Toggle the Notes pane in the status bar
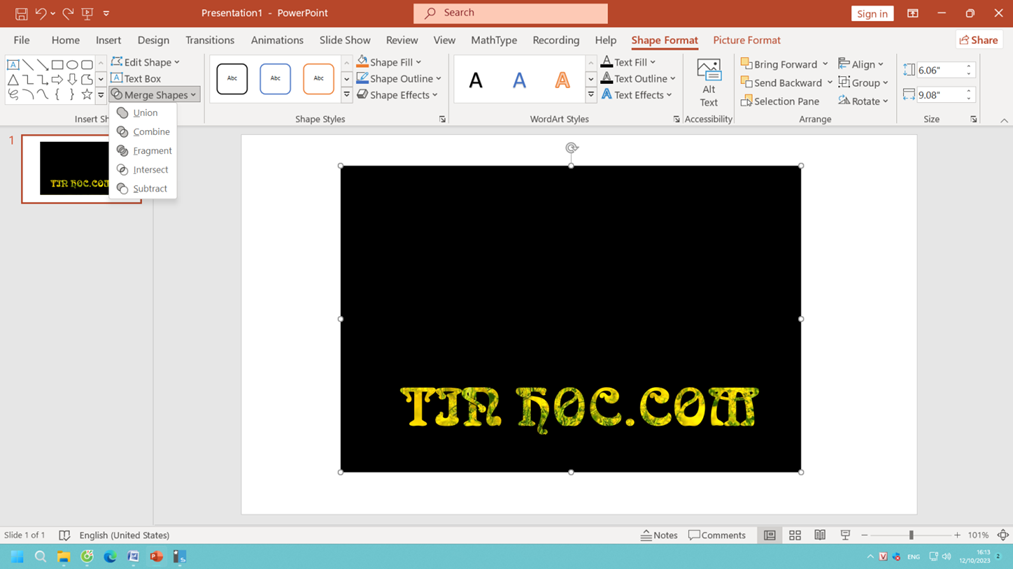1013x569 pixels. (x=658, y=536)
